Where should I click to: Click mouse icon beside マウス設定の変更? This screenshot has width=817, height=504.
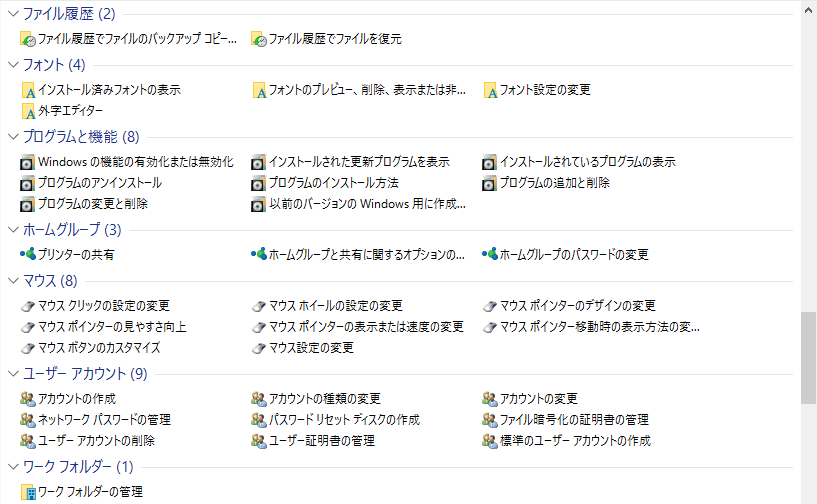pos(258,348)
